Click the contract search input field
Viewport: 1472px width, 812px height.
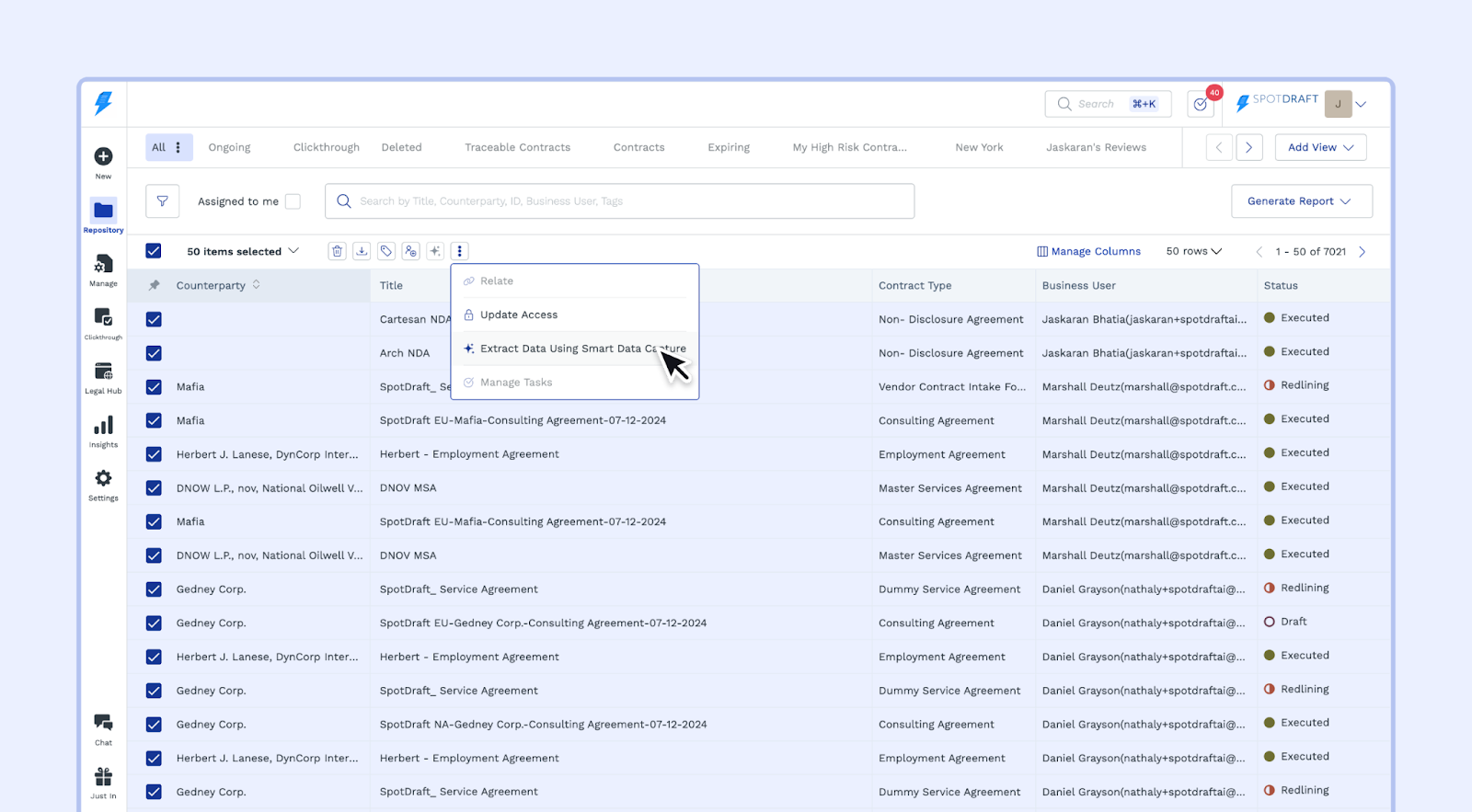tap(619, 201)
